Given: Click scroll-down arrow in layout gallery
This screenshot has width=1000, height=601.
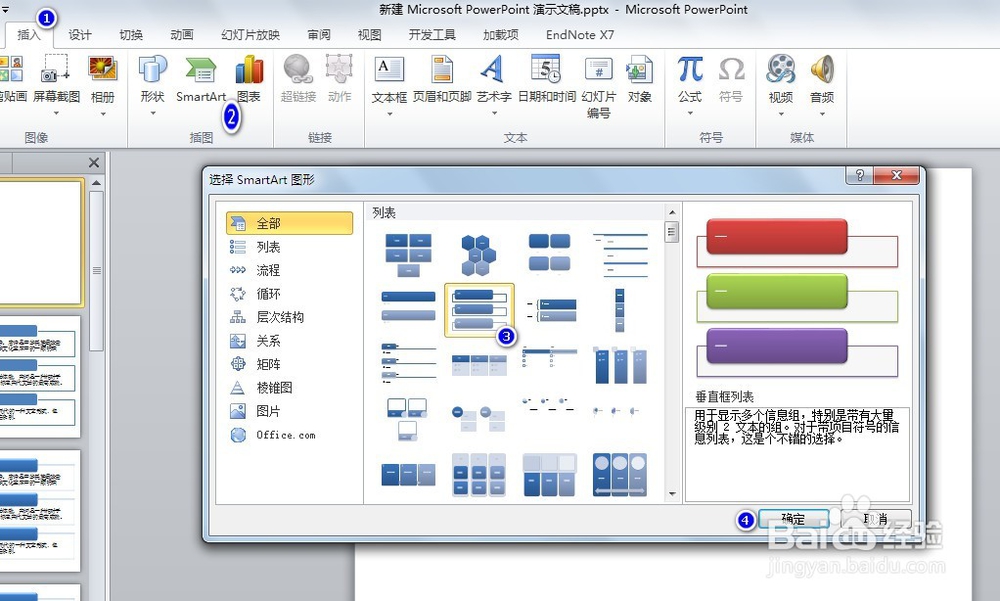Looking at the screenshot, I should pos(672,494).
